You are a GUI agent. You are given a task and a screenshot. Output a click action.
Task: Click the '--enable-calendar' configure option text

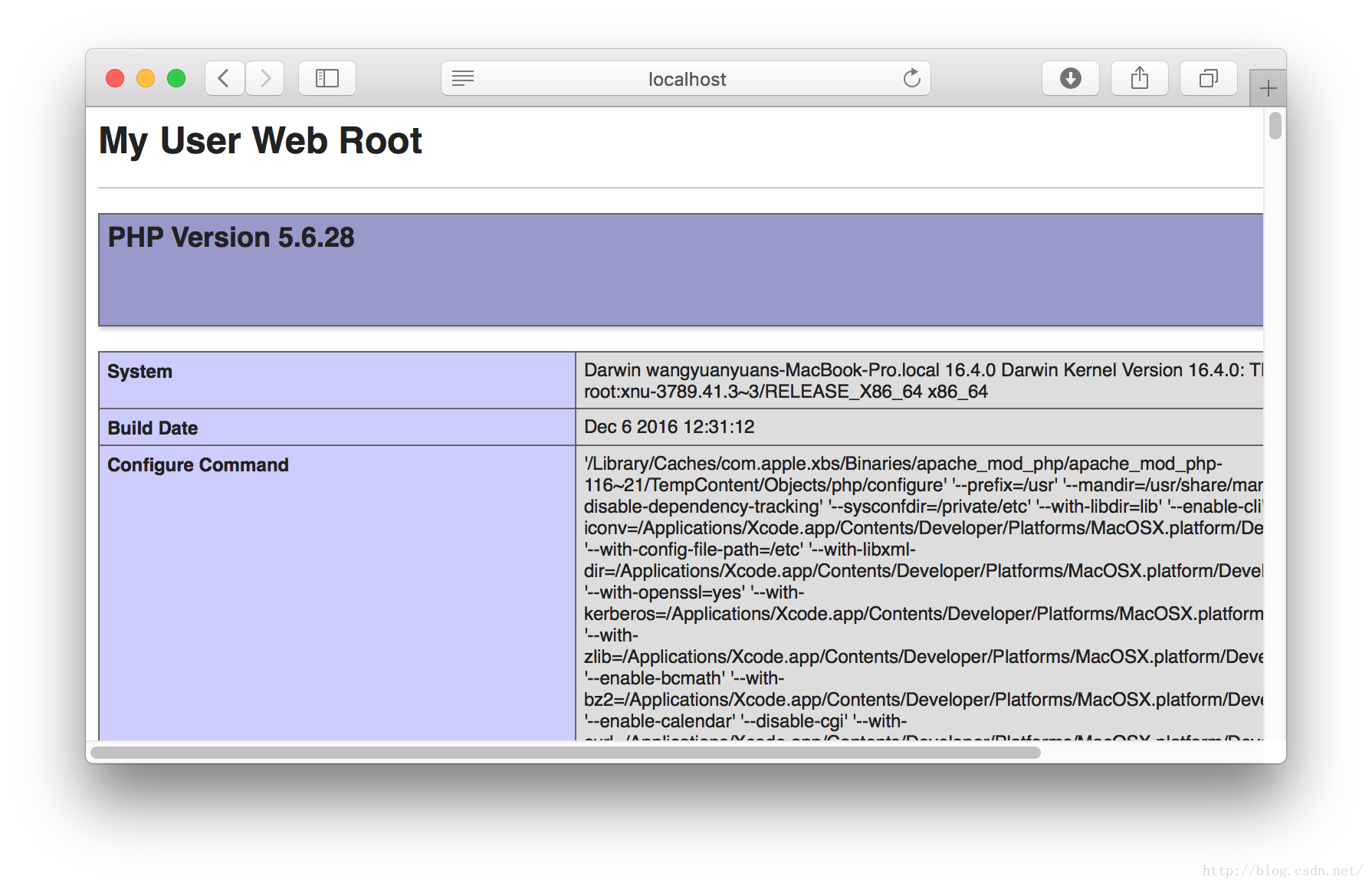pos(659,721)
